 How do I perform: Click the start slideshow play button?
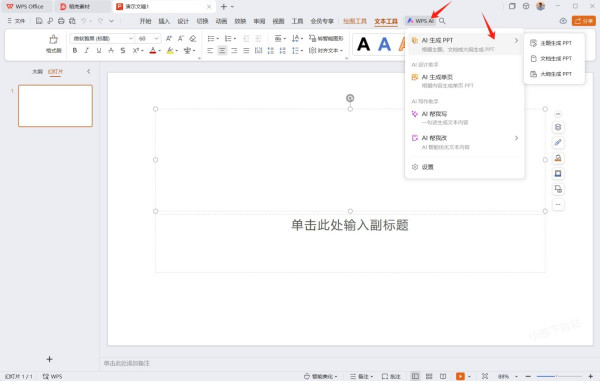tap(460, 376)
